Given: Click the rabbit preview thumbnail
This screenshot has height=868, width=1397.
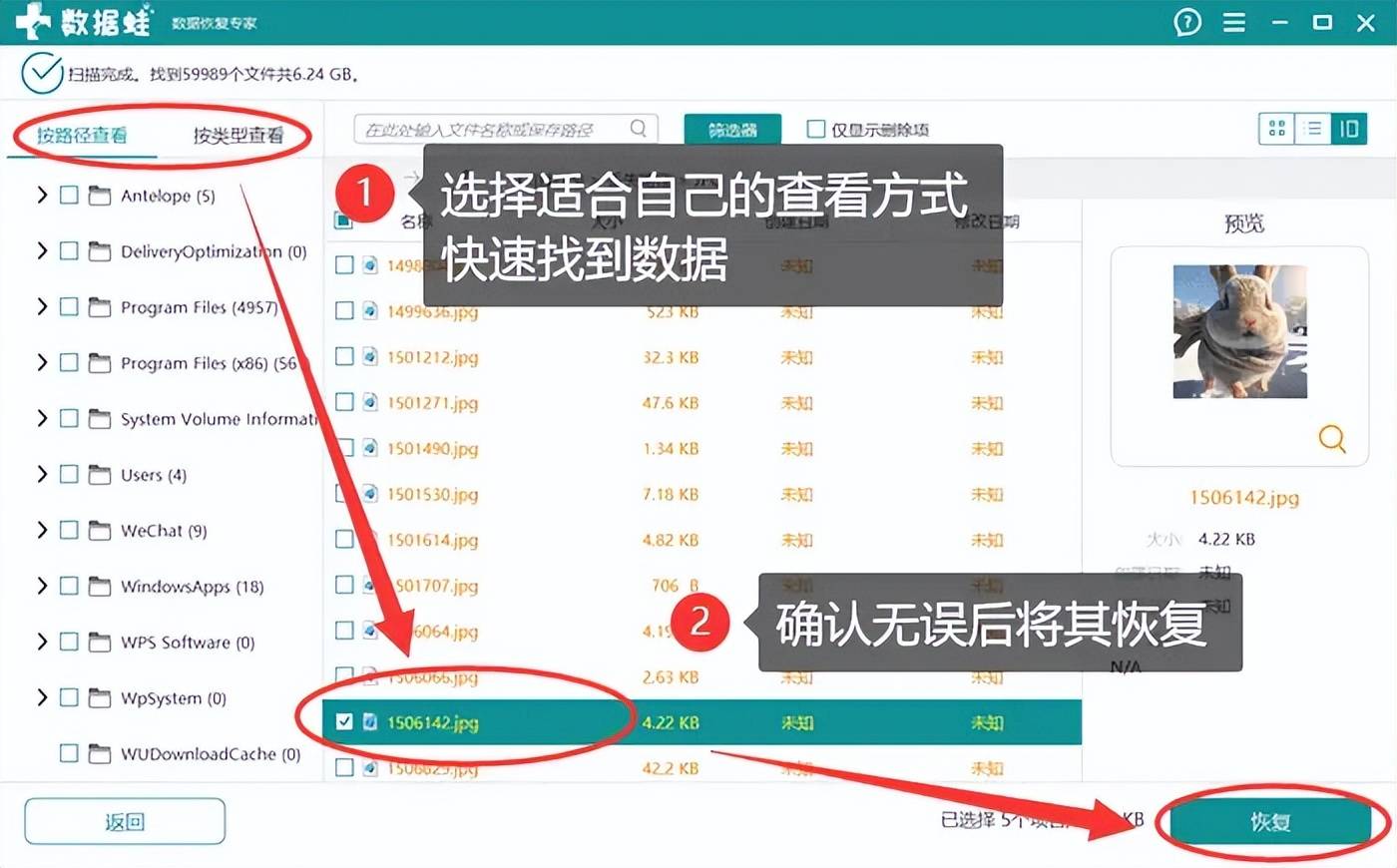Looking at the screenshot, I should [1239, 331].
